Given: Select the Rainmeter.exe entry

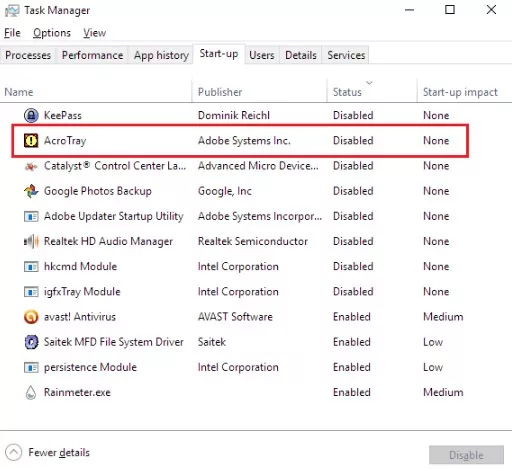Looking at the screenshot, I should coord(77,392).
